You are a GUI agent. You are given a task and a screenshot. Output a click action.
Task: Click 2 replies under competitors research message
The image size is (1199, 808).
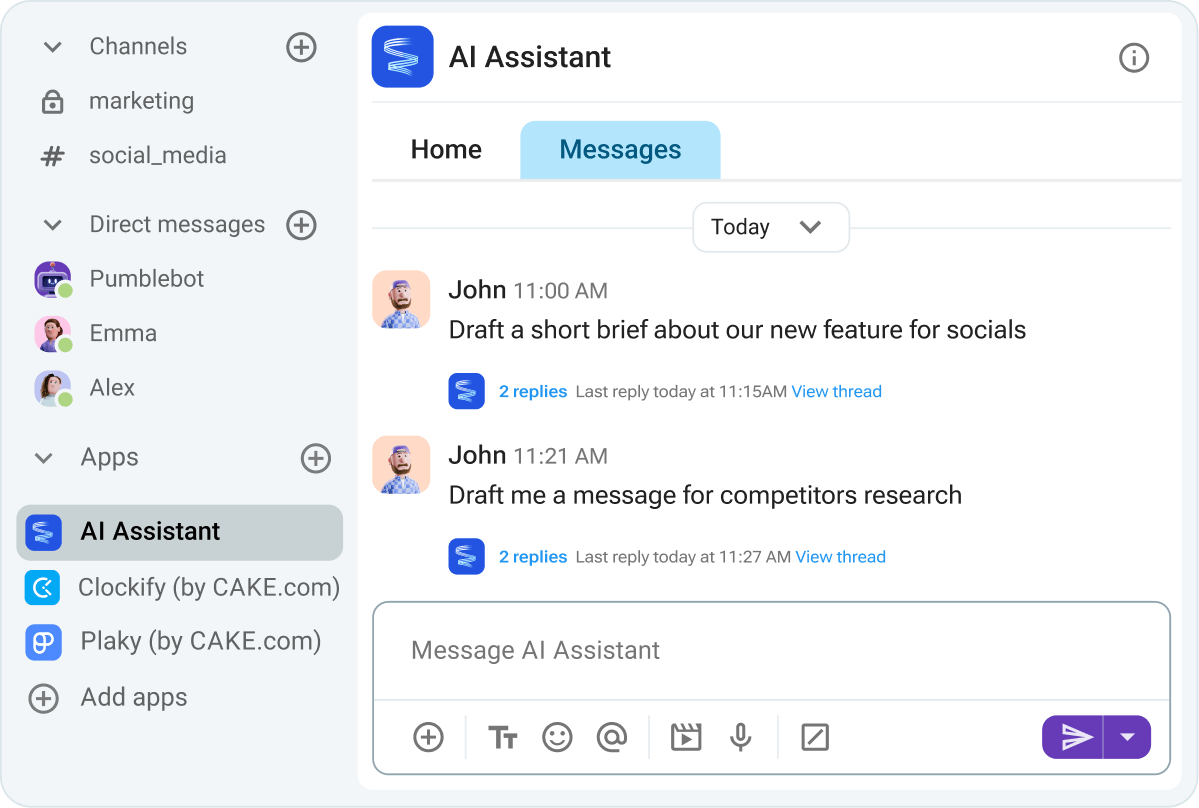tap(533, 556)
